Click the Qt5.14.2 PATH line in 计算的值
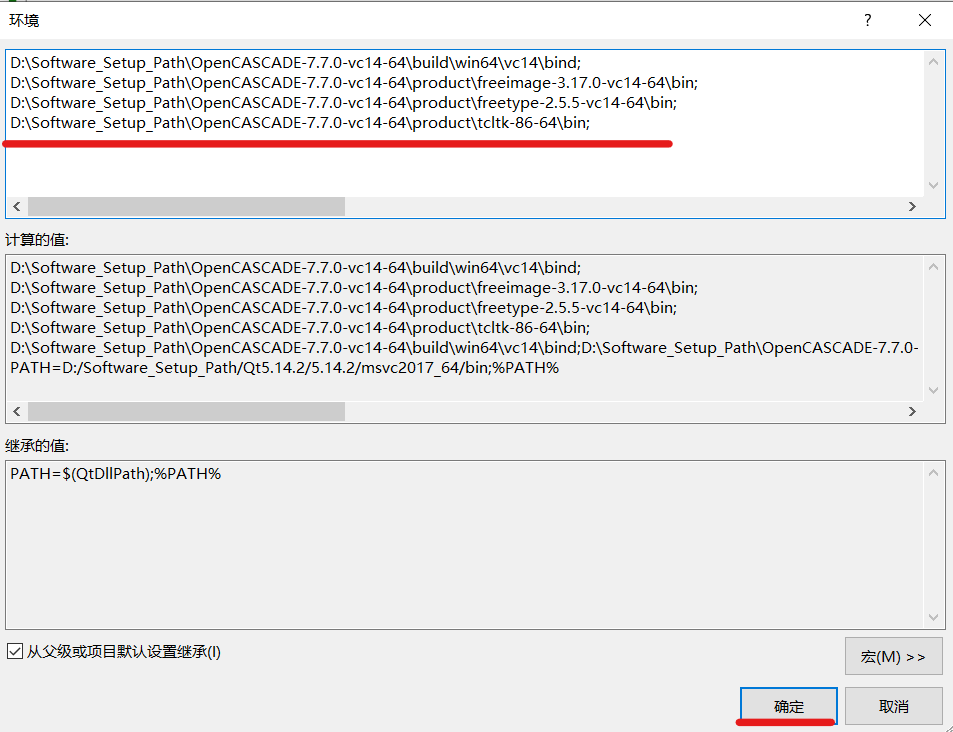The height and width of the screenshot is (732, 953). (x=284, y=368)
